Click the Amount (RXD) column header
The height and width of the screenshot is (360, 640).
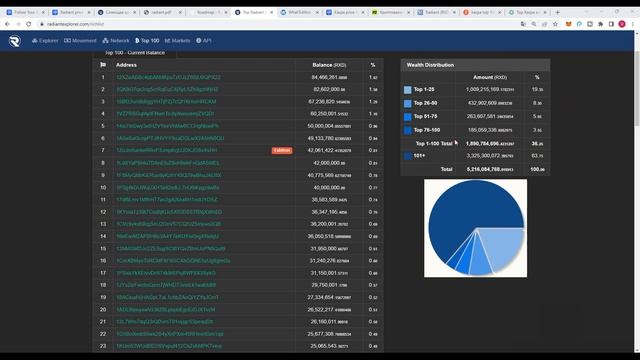(x=489, y=77)
